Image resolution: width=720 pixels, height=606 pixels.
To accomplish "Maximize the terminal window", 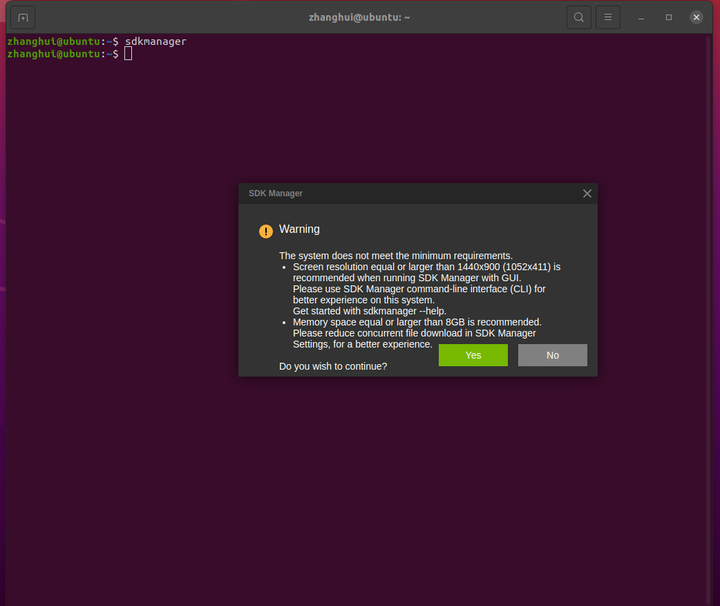I will click(x=669, y=17).
